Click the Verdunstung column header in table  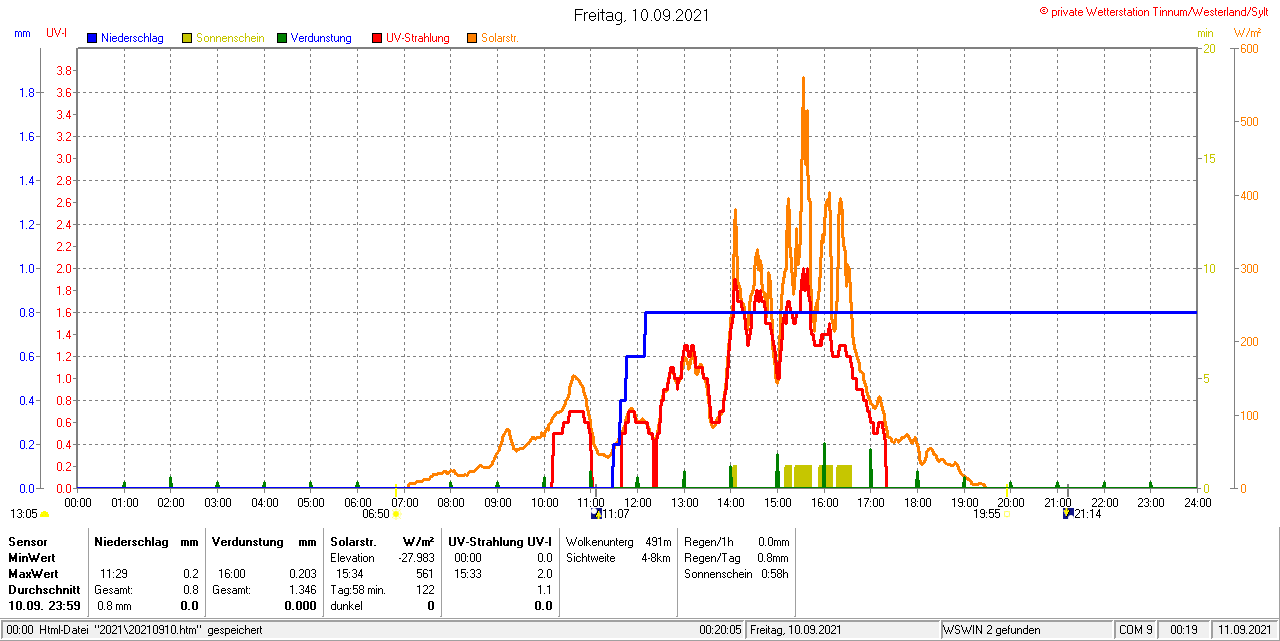point(246,541)
